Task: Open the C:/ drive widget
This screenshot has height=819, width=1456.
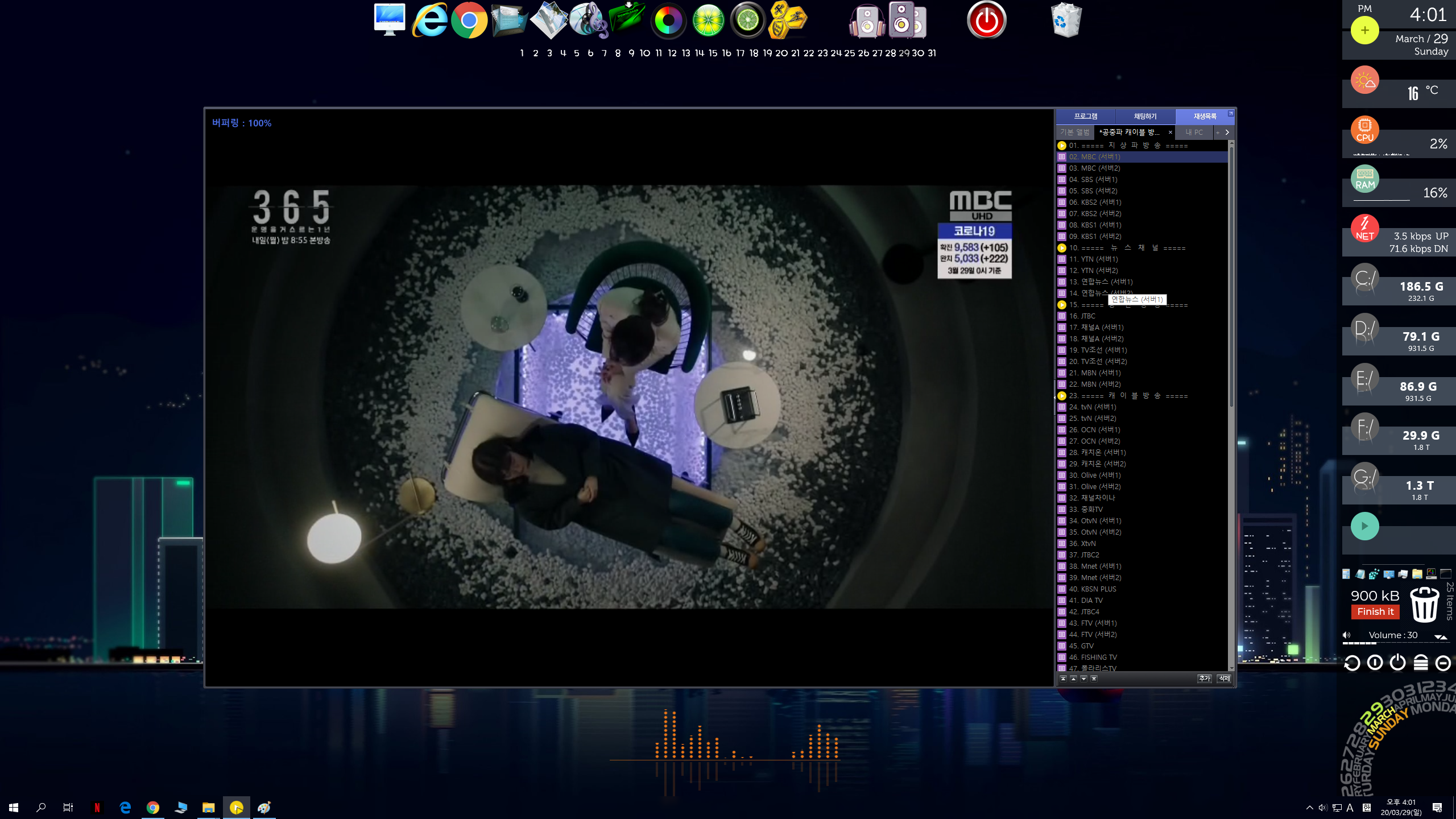Action: coord(1365,279)
